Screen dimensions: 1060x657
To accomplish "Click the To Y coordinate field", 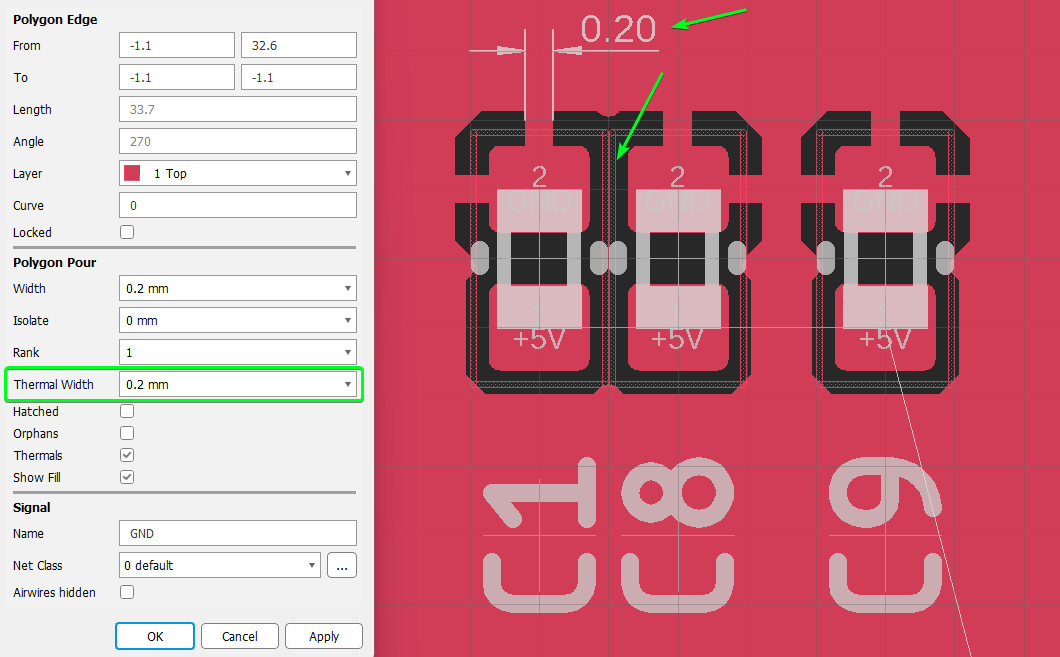I will click(x=299, y=77).
